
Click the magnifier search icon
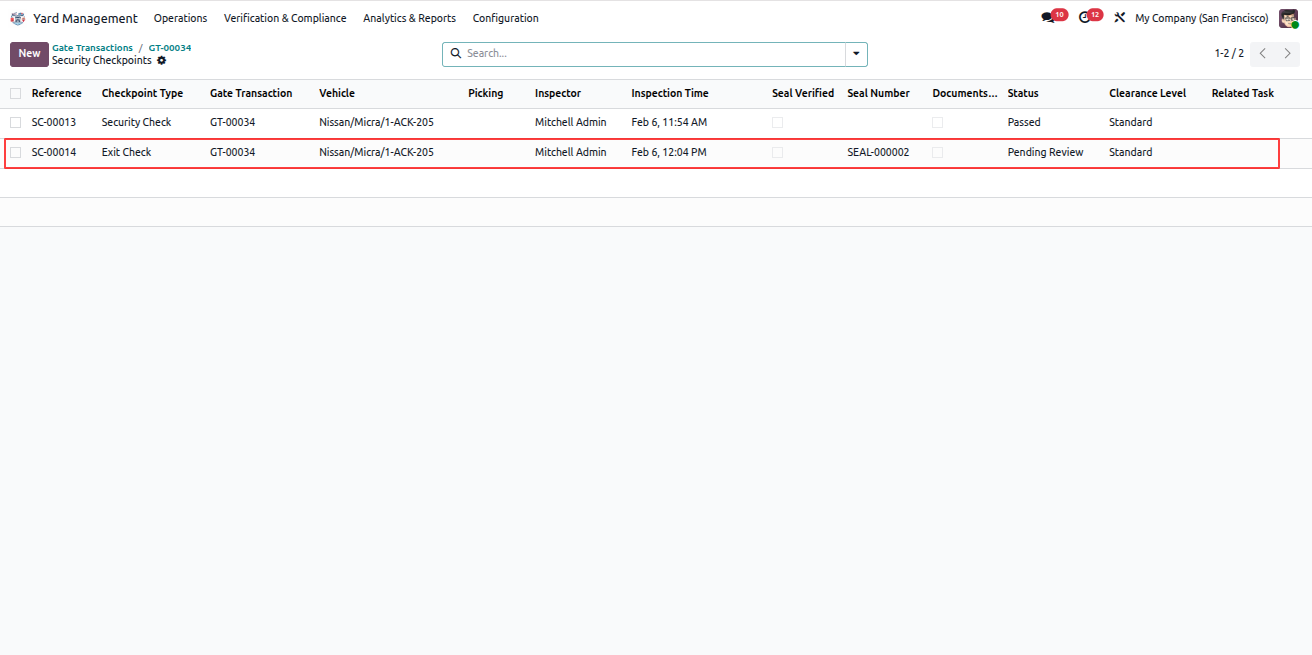pyautogui.click(x=456, y=54)
